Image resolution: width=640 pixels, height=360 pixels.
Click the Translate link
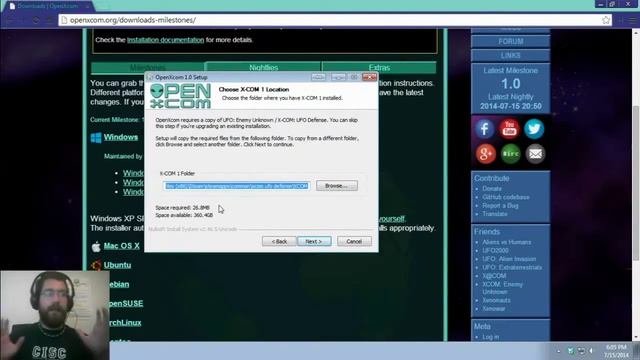click(495, 214)
